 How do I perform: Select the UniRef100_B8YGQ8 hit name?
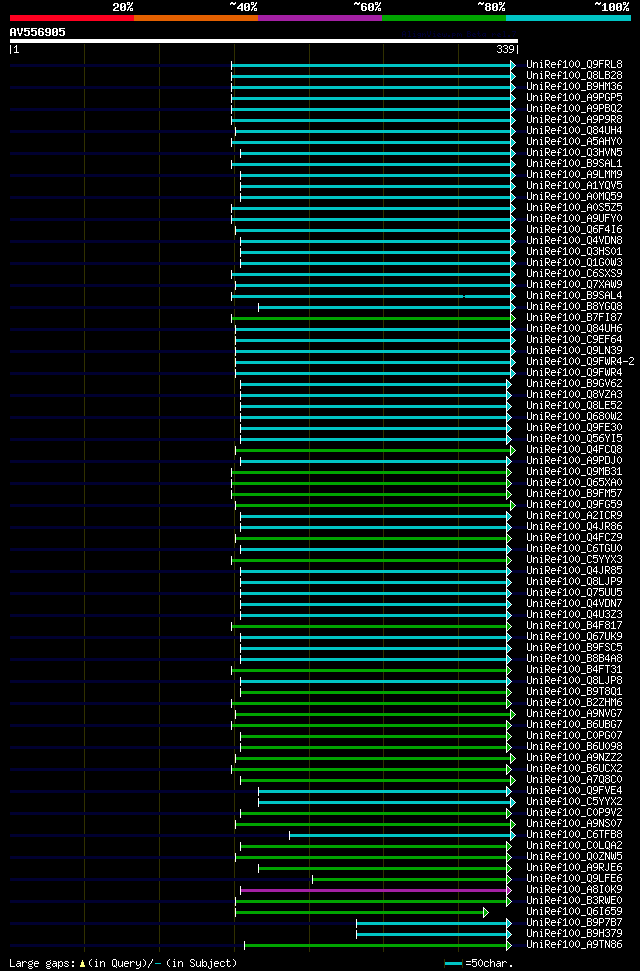click(574, 307)
